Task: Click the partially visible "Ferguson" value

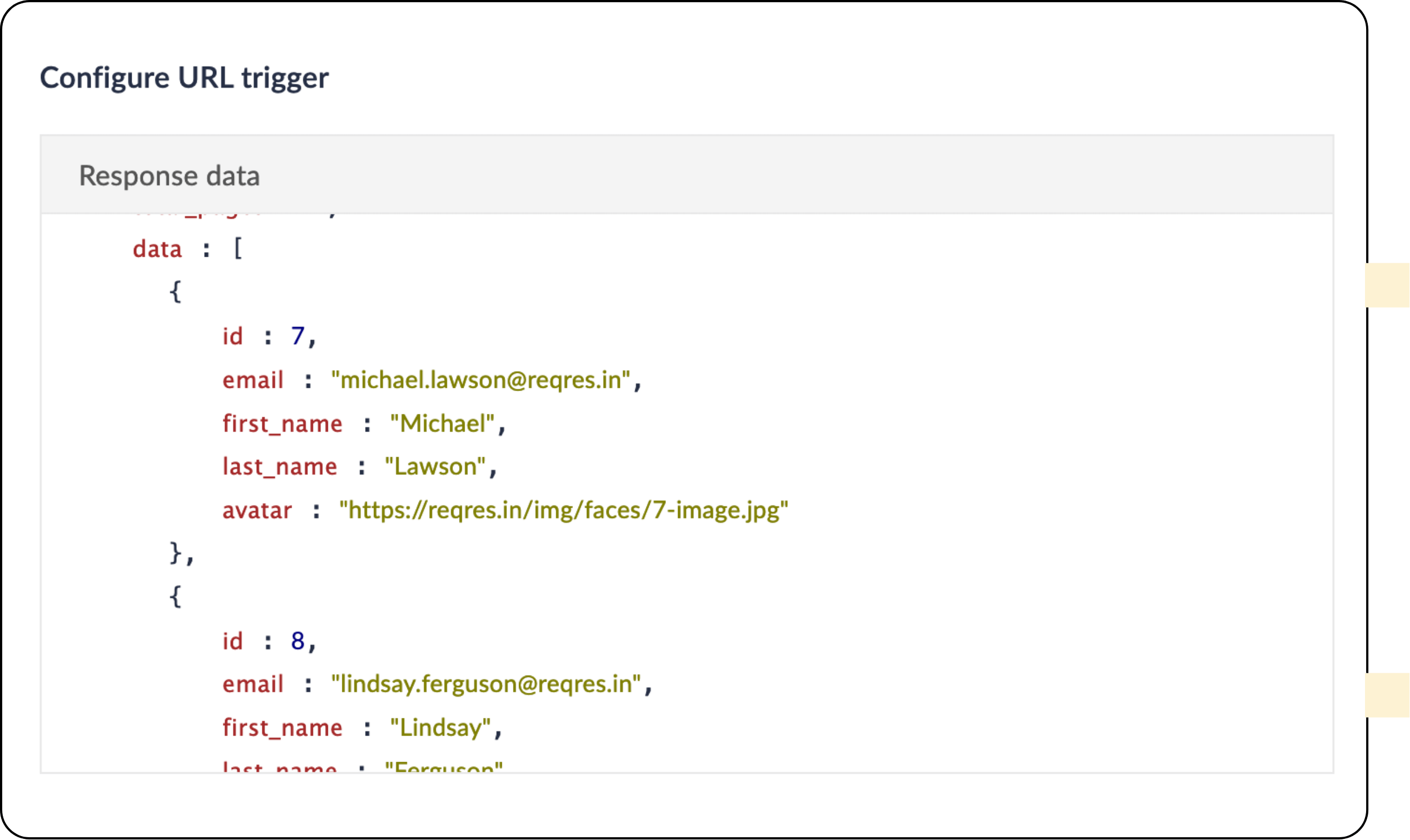Action: coord(443,768)
